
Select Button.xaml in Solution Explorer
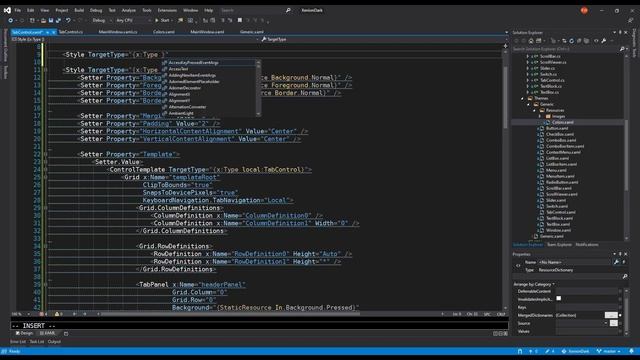(557, 128)
